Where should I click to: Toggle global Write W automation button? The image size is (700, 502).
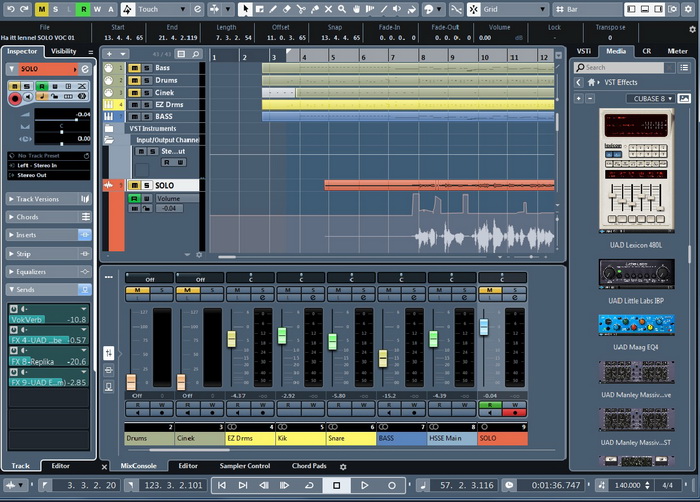tap(97, 9)
